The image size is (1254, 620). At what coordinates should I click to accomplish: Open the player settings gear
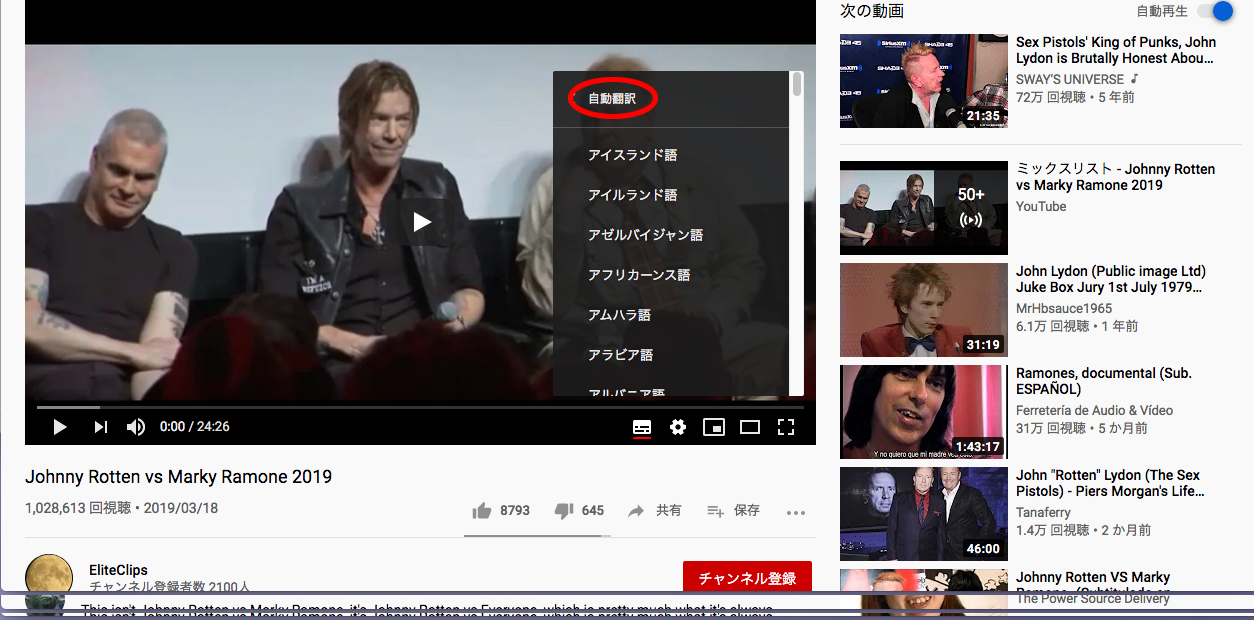pos(678,427)
